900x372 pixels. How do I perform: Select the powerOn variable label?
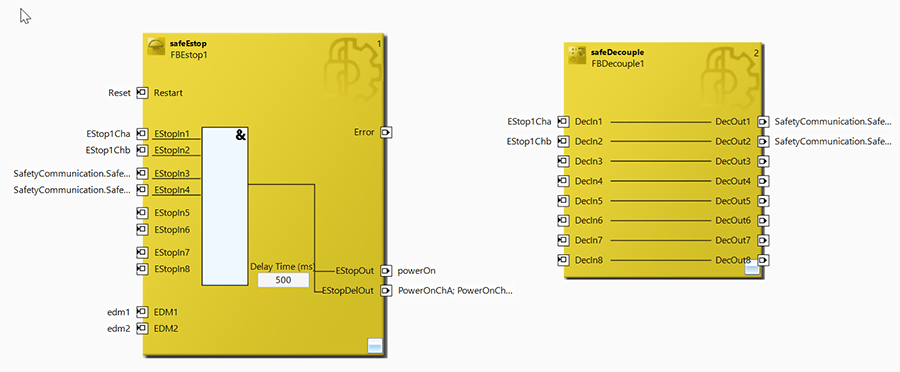(x=413, y=270)
